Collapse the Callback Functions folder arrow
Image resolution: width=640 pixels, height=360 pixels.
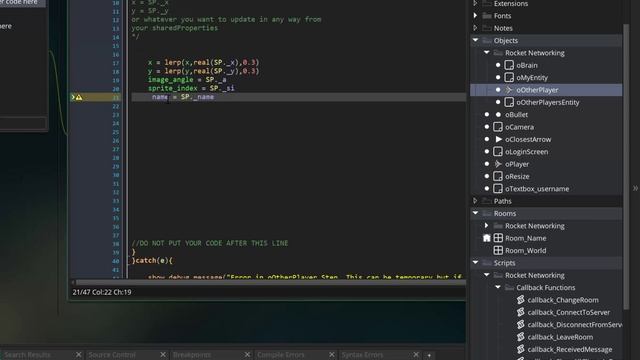[x=498, y=287]
